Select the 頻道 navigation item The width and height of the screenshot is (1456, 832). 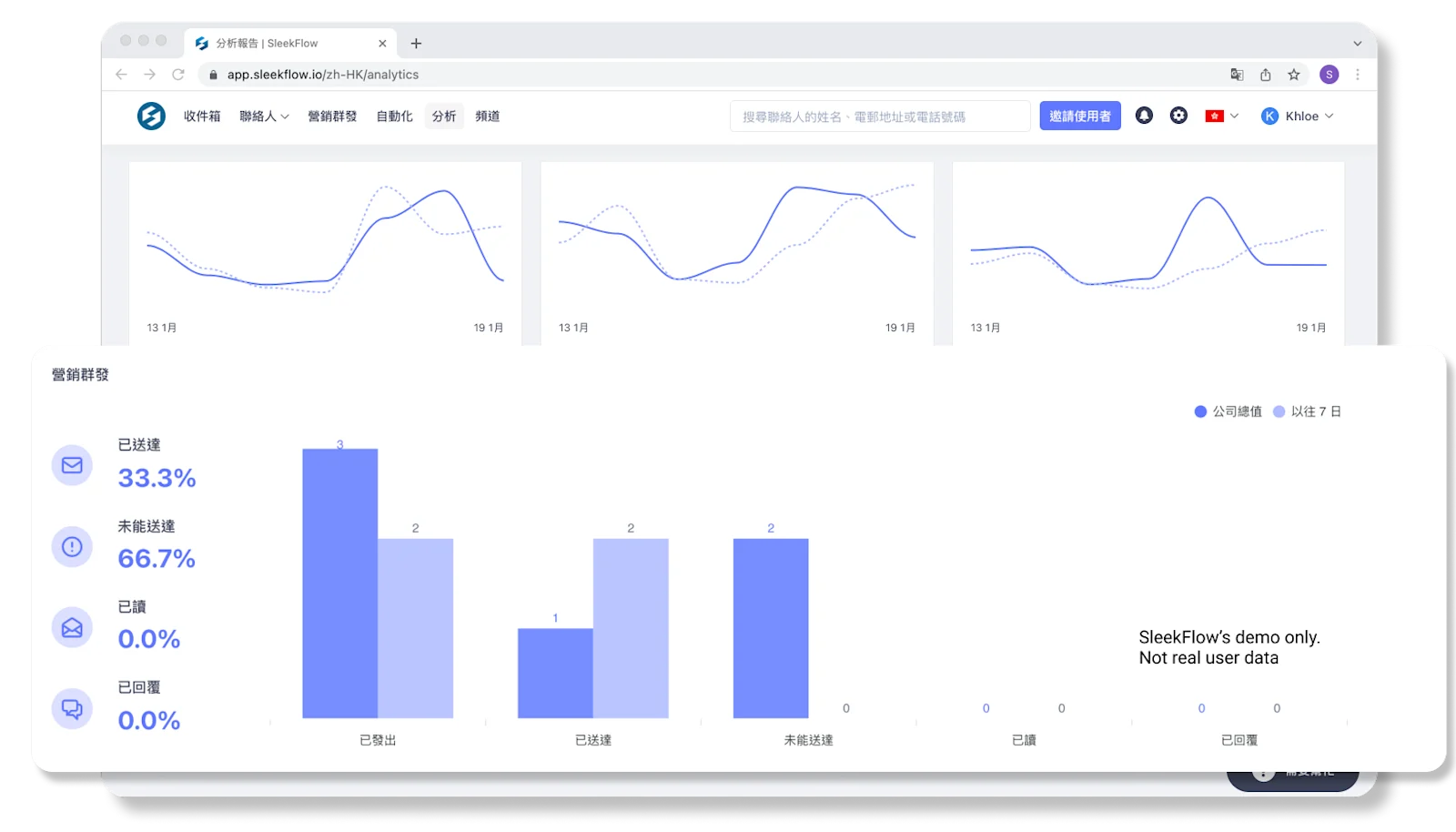pyautogui.click(x=488, y=116)
